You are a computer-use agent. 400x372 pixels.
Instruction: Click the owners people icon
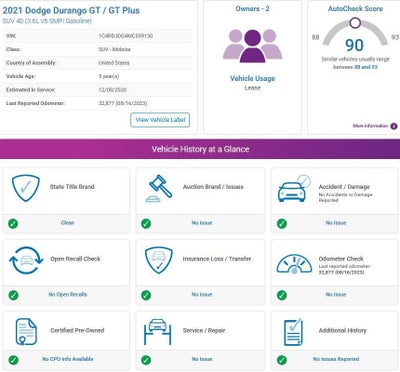(252, 46)
